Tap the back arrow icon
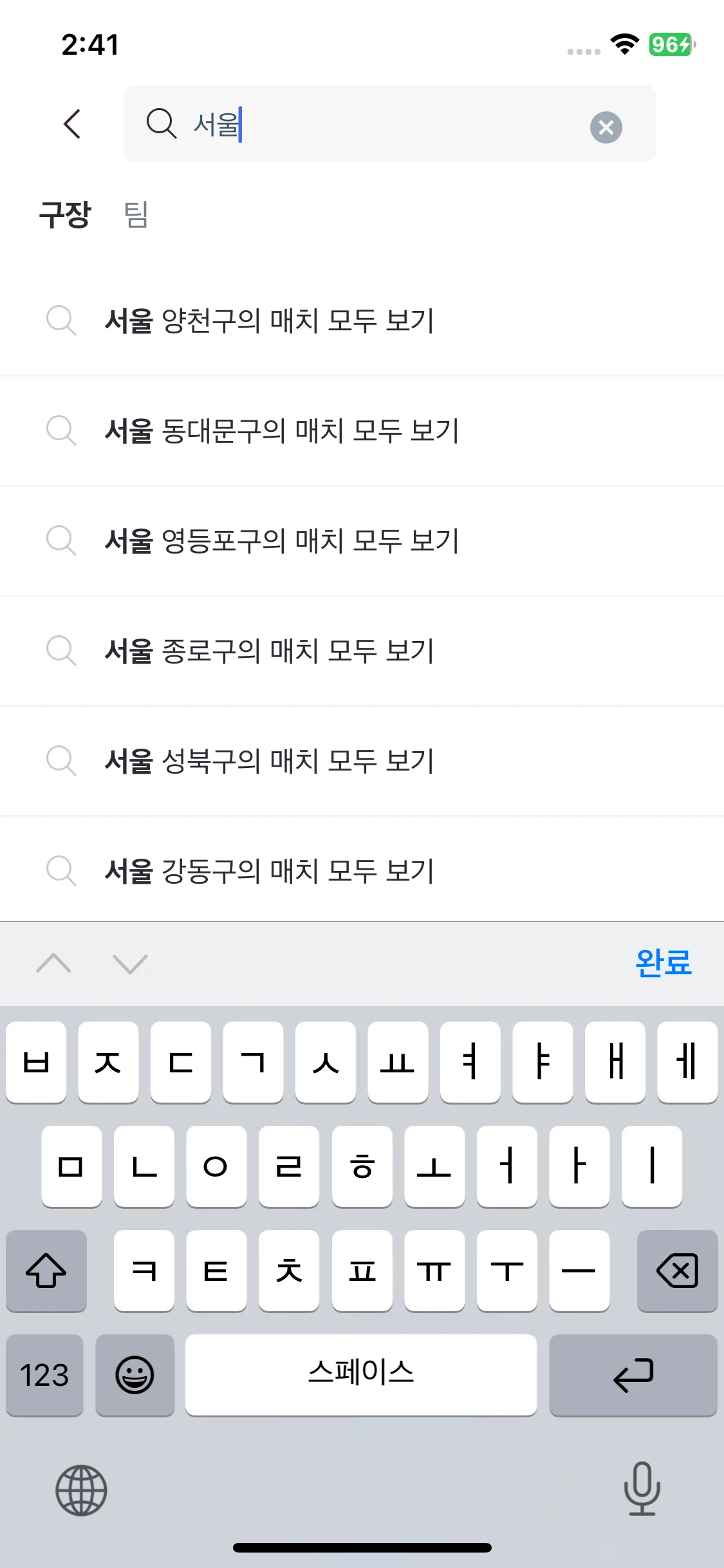The height and width of the screenshot is (1568, 724). coord(73,124)
